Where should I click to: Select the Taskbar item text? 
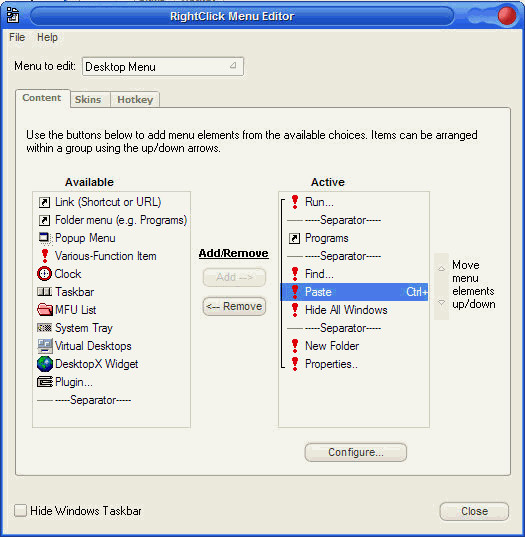click(x=75, y=292)
